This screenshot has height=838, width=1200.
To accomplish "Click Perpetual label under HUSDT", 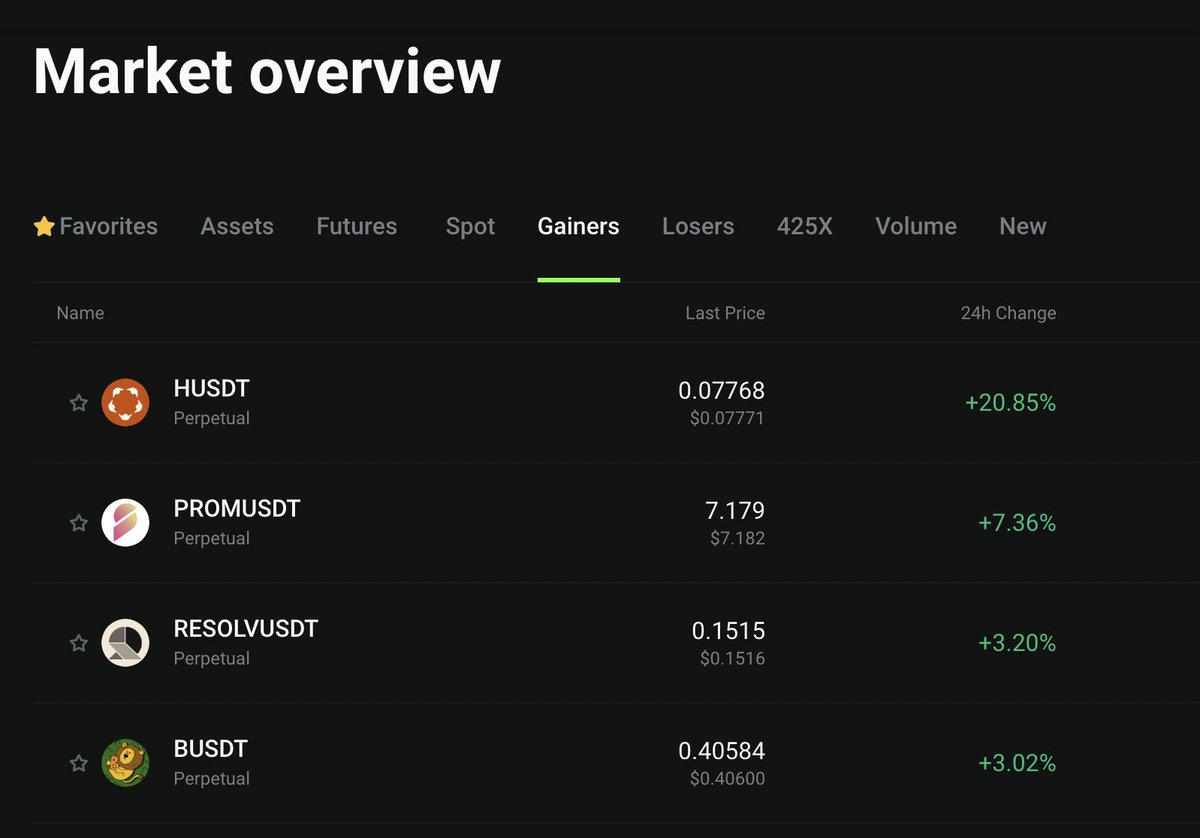I will point(212,418).
